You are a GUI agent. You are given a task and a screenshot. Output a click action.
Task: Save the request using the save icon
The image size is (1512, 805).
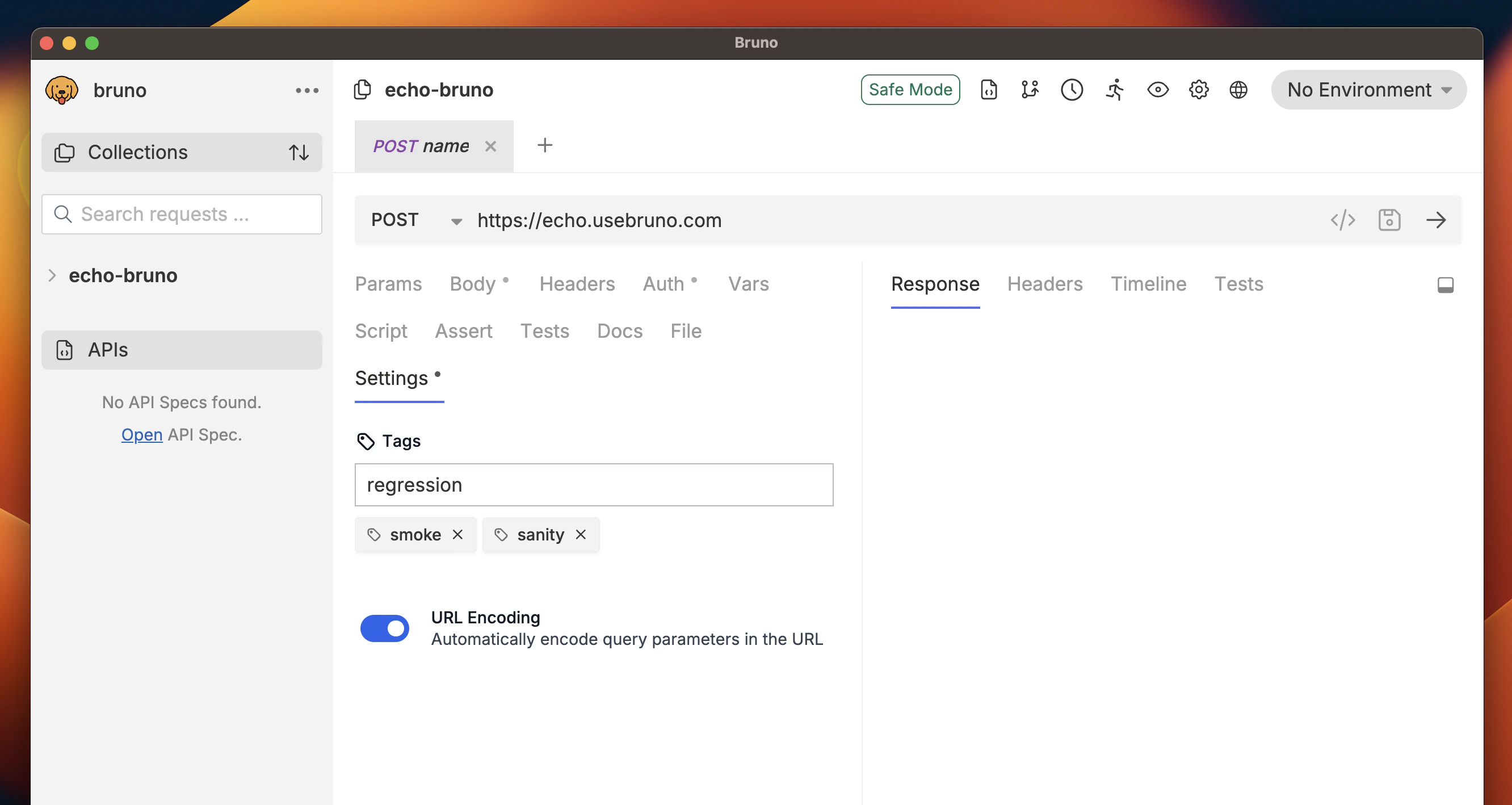1389,220
